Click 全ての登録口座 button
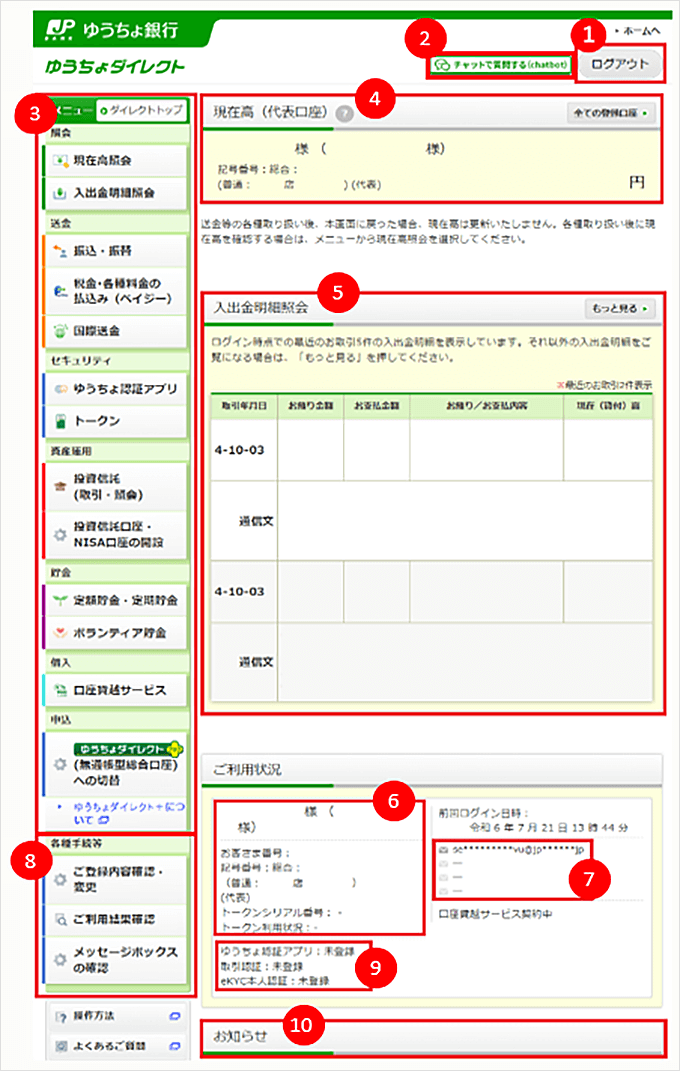Screen dimensions: 680x1071 [610, 113]
